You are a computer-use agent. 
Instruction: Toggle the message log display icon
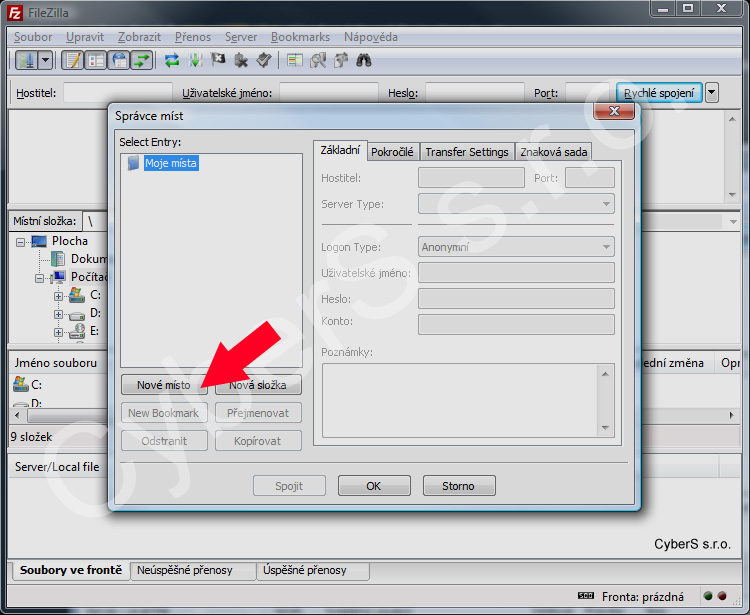[x=73, y=60]
